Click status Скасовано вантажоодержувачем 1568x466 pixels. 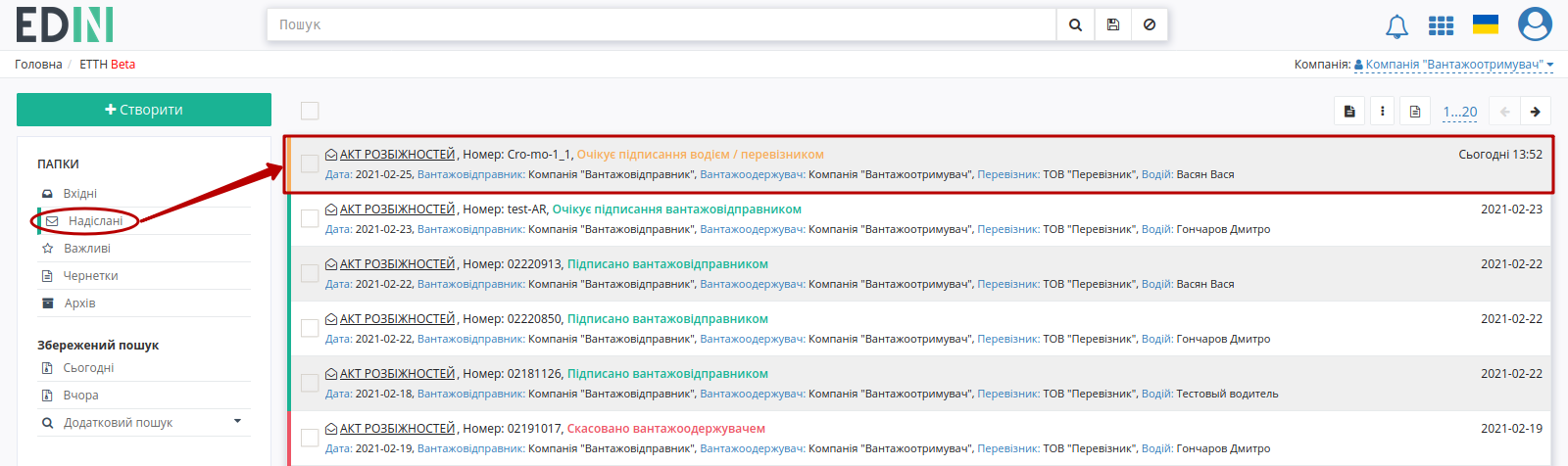pos(666,429)
